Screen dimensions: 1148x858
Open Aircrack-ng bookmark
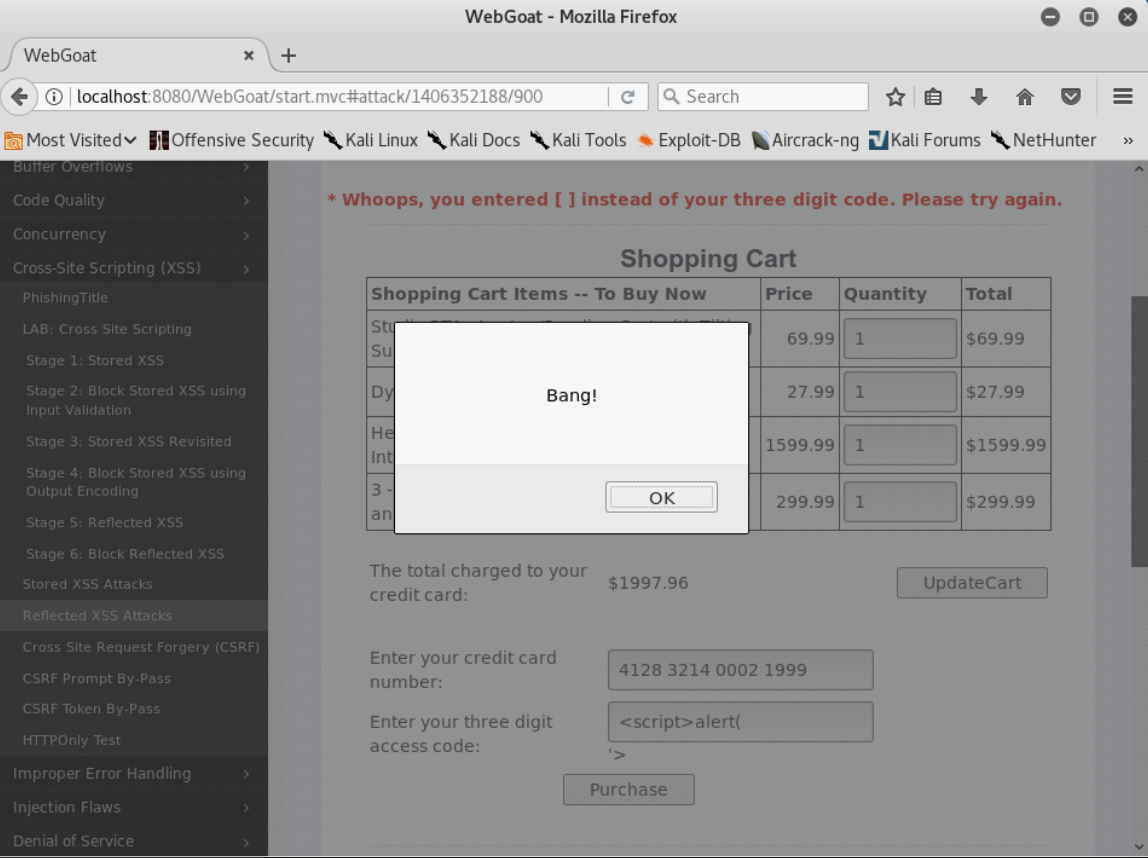805,140
